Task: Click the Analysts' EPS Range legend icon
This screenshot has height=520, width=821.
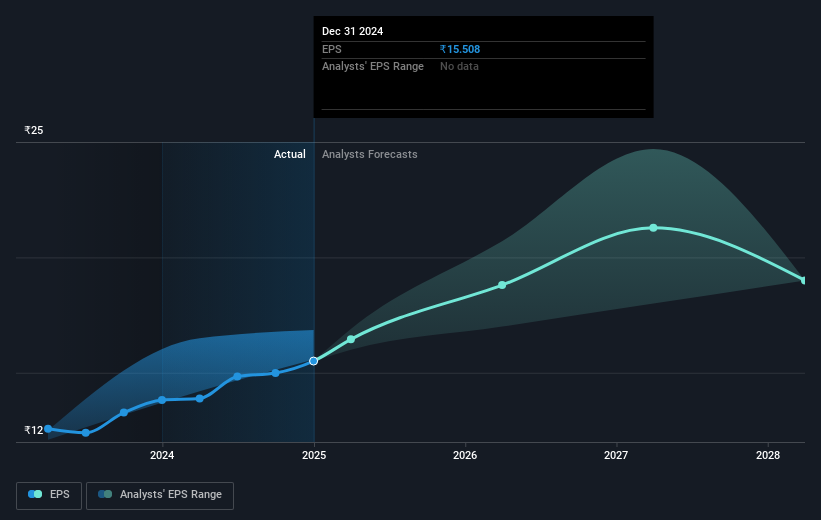Action: coord(105,494)
